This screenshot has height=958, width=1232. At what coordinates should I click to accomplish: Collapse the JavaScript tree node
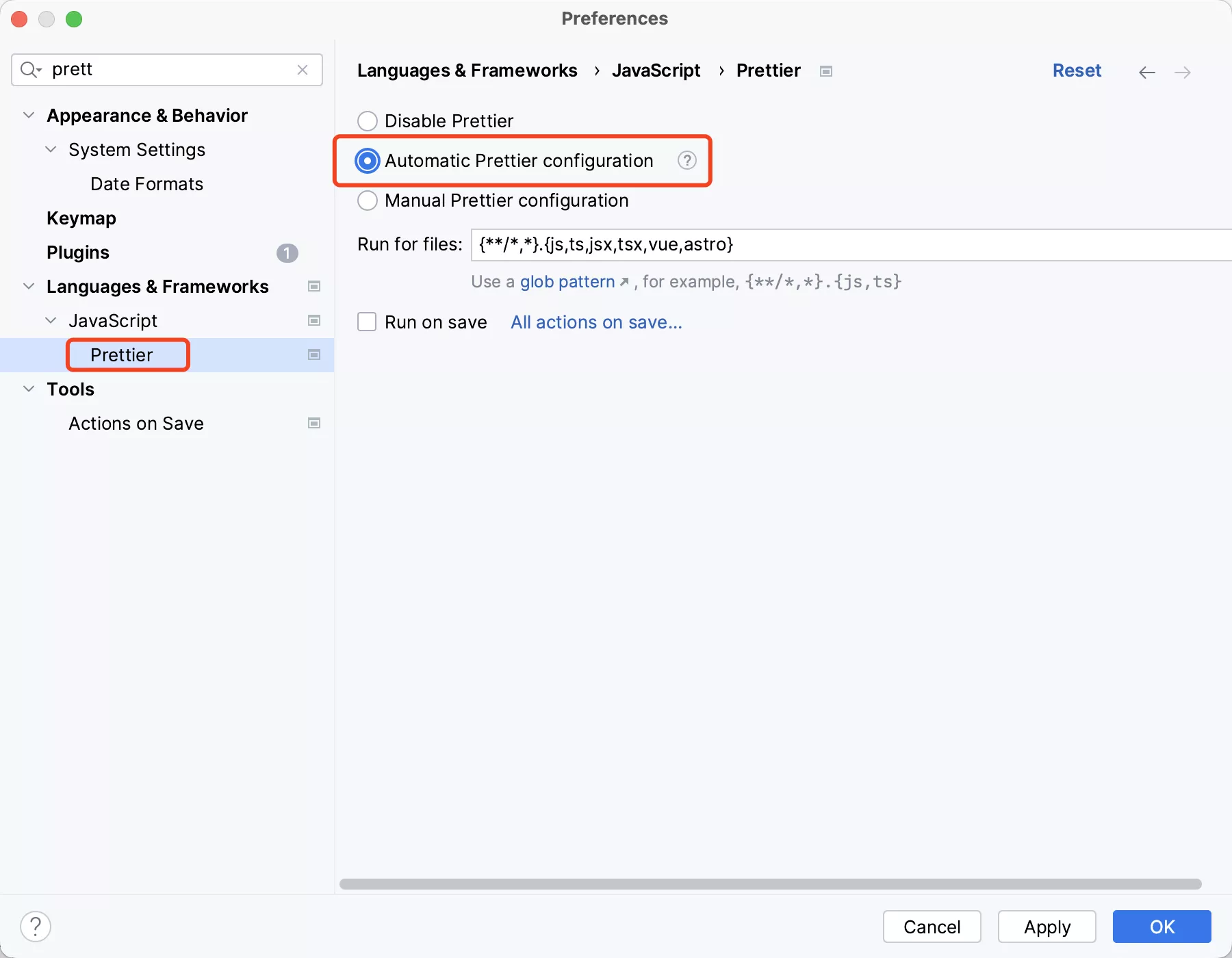tap(51, 320)
